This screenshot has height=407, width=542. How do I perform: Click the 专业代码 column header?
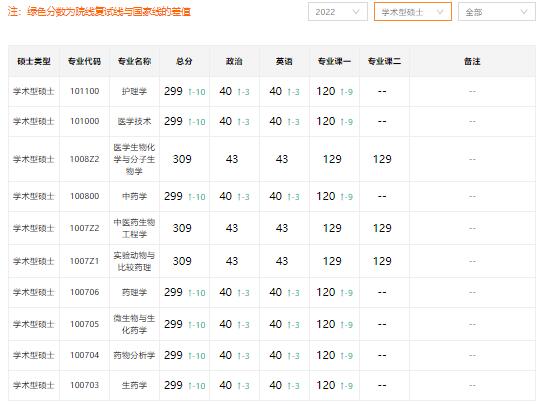[x=84, y=61]
